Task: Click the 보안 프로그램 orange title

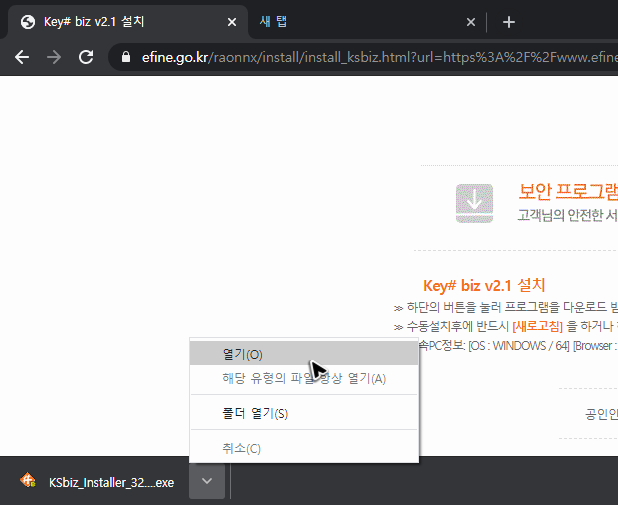Action: point(568,191)
